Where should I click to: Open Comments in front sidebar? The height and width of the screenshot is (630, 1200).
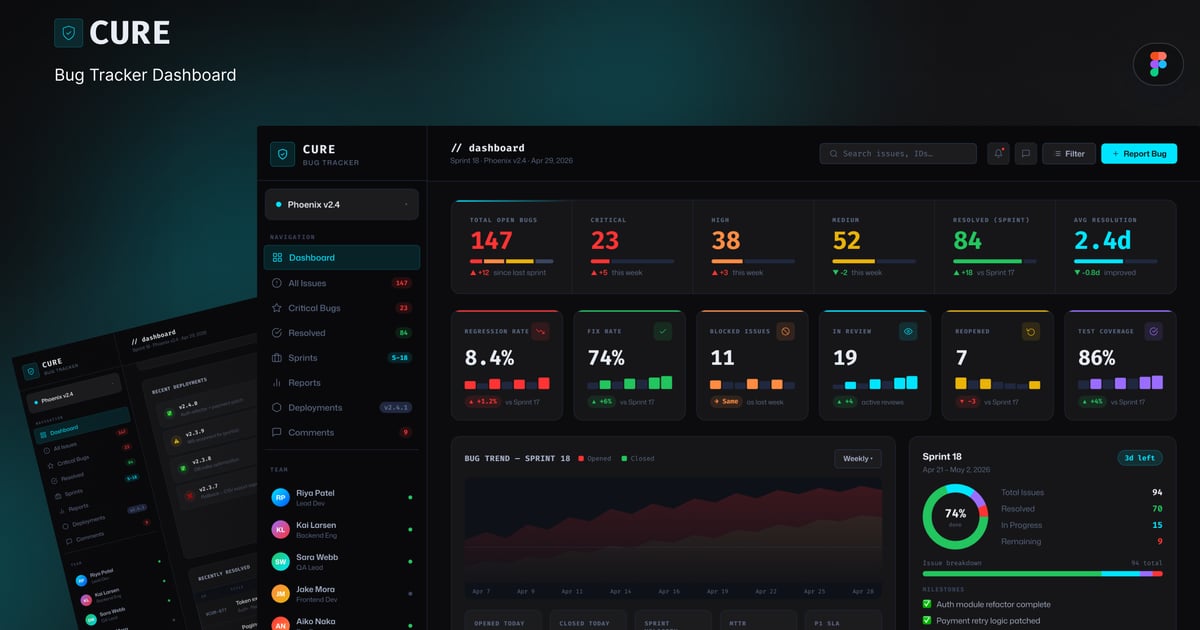tap(342, 433)
